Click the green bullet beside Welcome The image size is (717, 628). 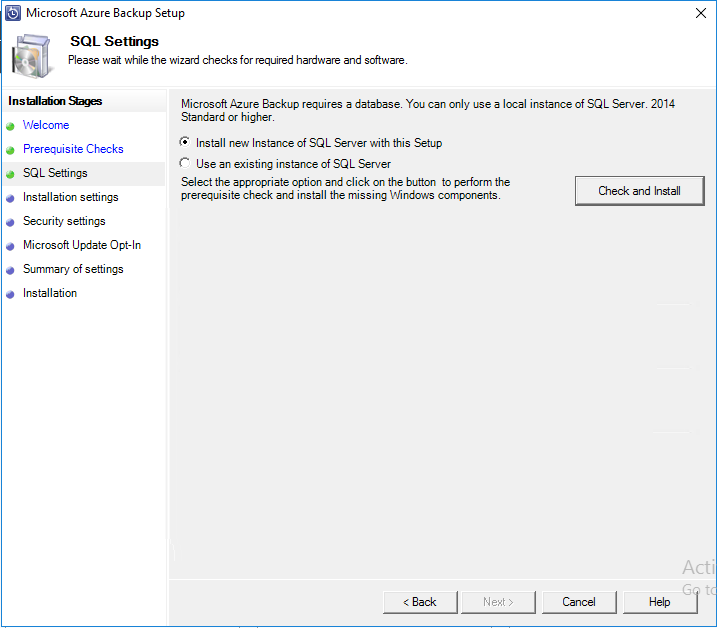point(10,126)
